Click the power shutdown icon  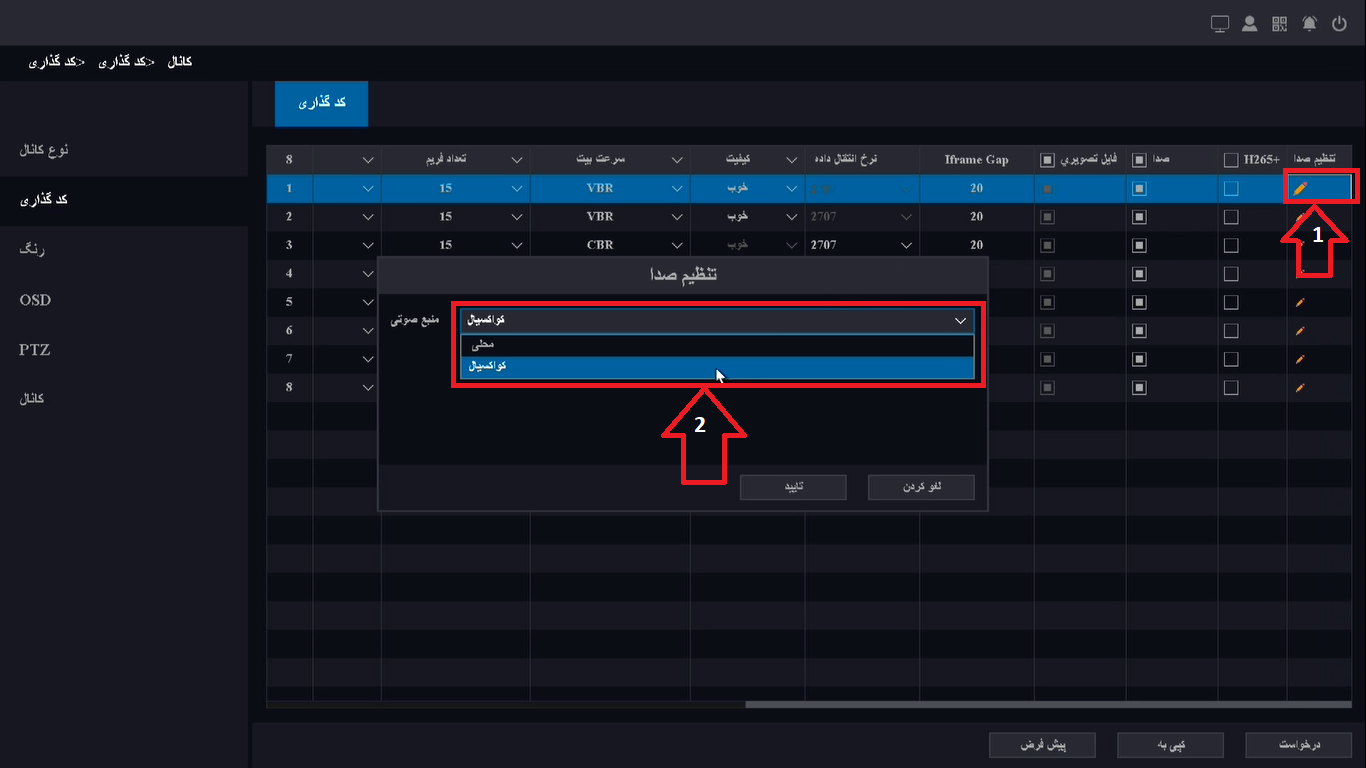(1340, 24)
